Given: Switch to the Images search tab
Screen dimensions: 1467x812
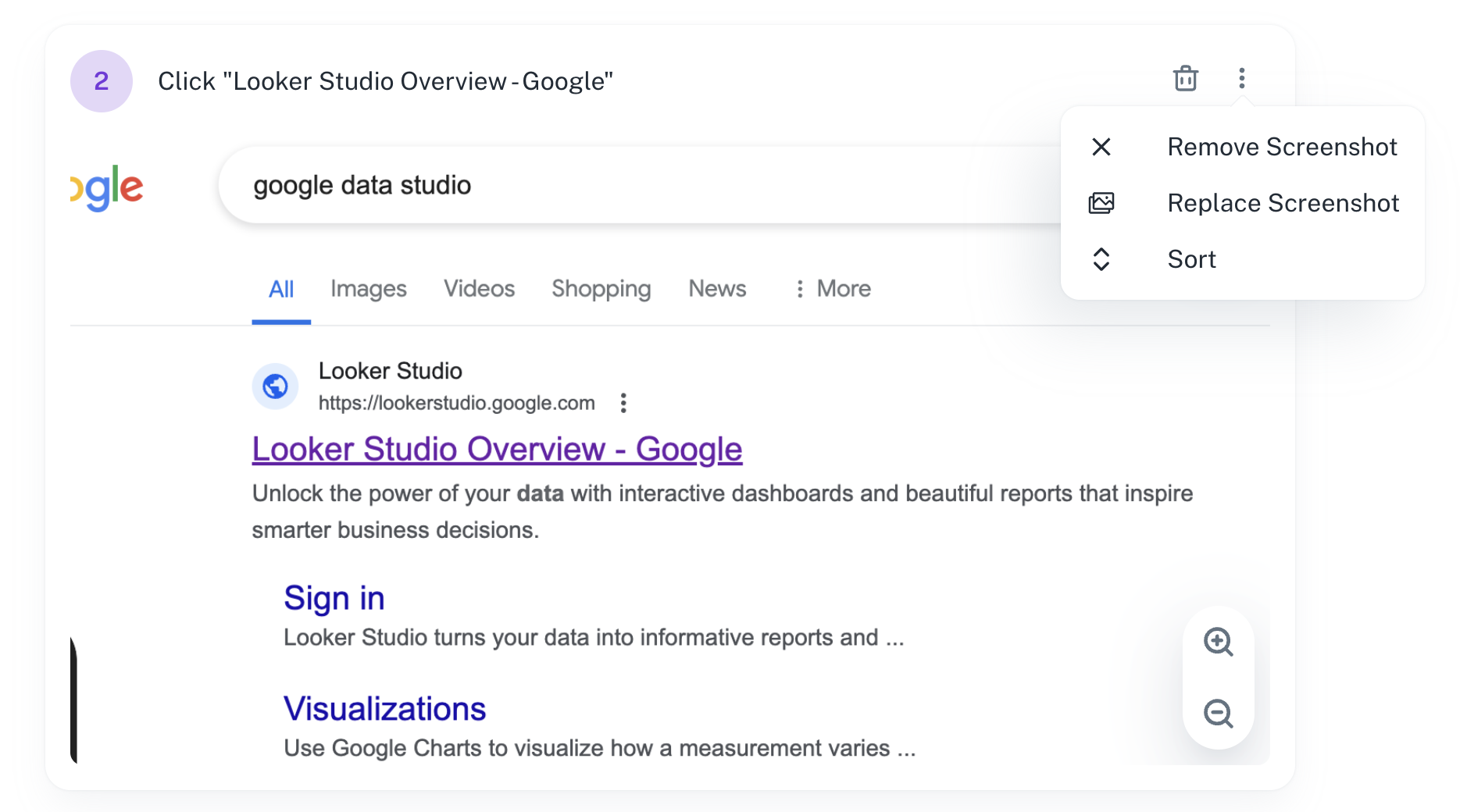Looking at the screenshot, I should (x=369, y=290).
